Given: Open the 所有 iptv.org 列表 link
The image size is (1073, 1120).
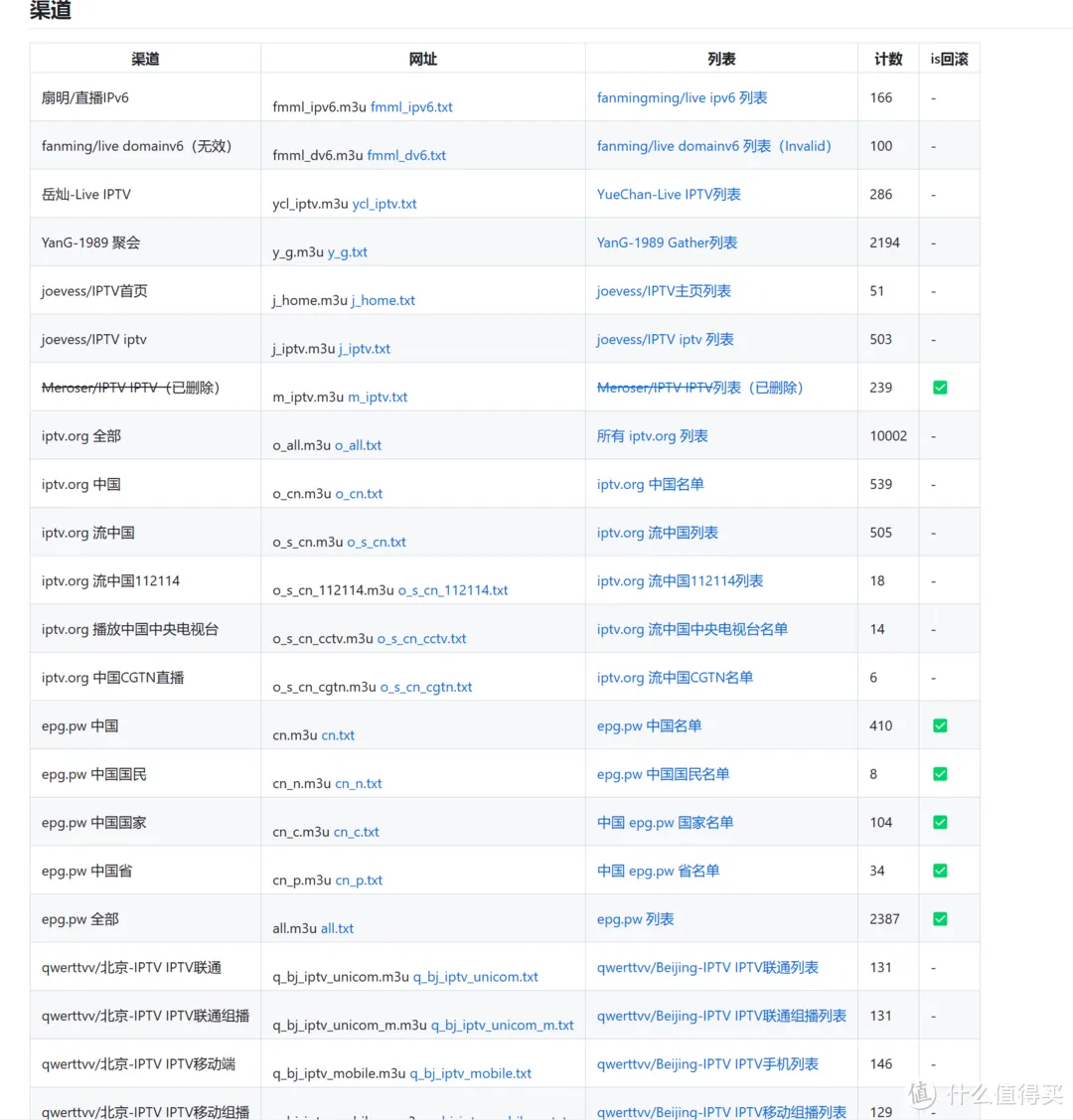Looking at the screenshot, I should click(x=653, y=436).
